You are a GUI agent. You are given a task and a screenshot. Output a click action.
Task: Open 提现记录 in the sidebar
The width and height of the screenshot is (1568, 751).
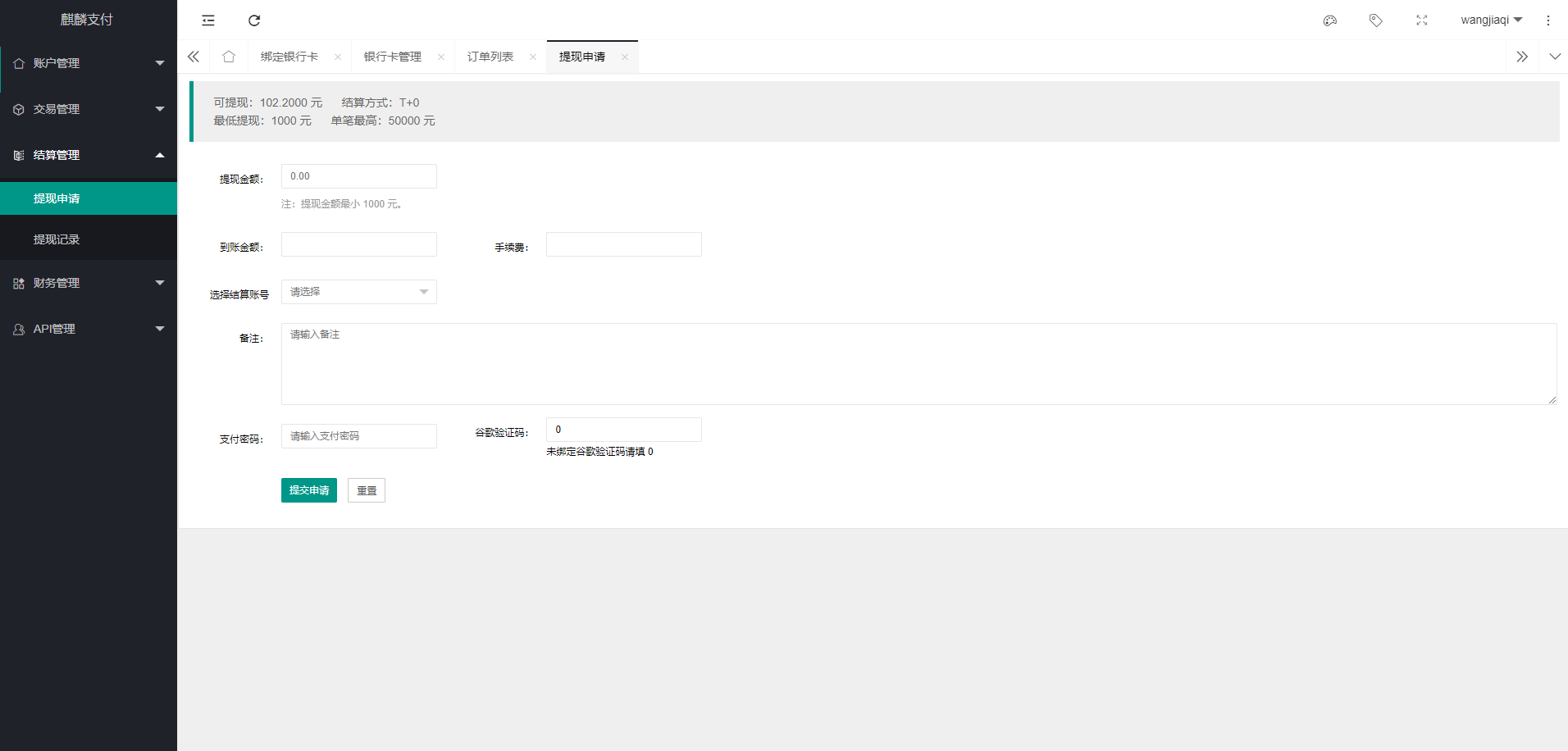[57, 239]
